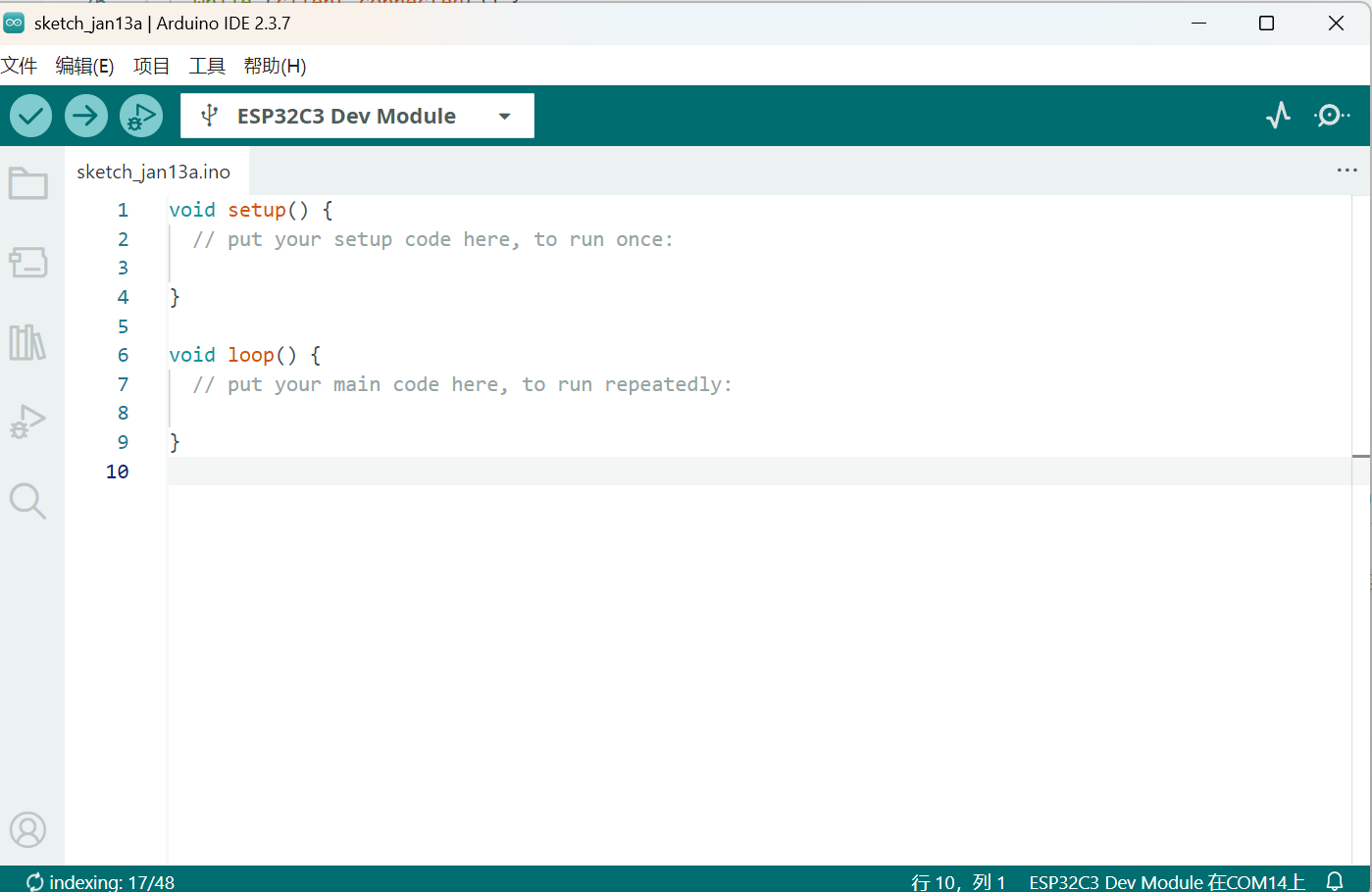Screen dimensions: 1372x892
Task: Open the 项目 menu
Action: pyautogui.click(x=151, y=66)
